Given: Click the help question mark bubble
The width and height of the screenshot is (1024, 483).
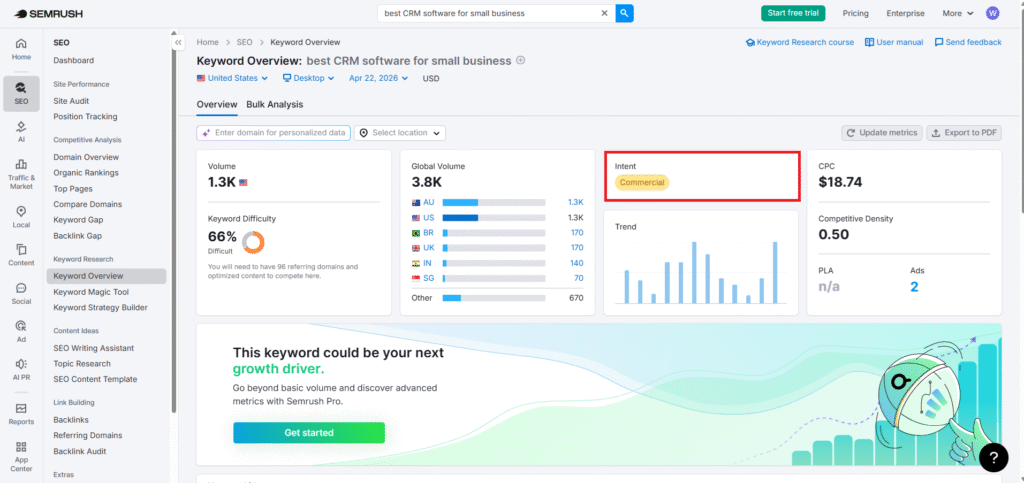Looking at the screenshot, I should [x=993, y=457].
